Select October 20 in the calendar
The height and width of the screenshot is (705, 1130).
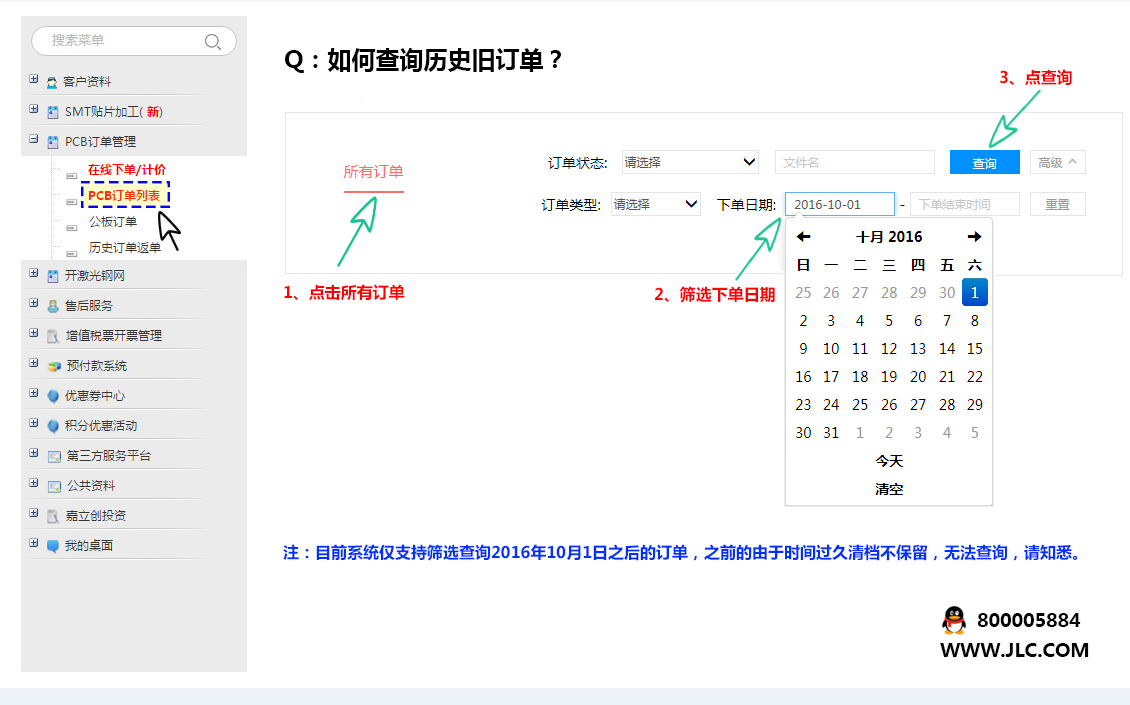tap(917, 376)
